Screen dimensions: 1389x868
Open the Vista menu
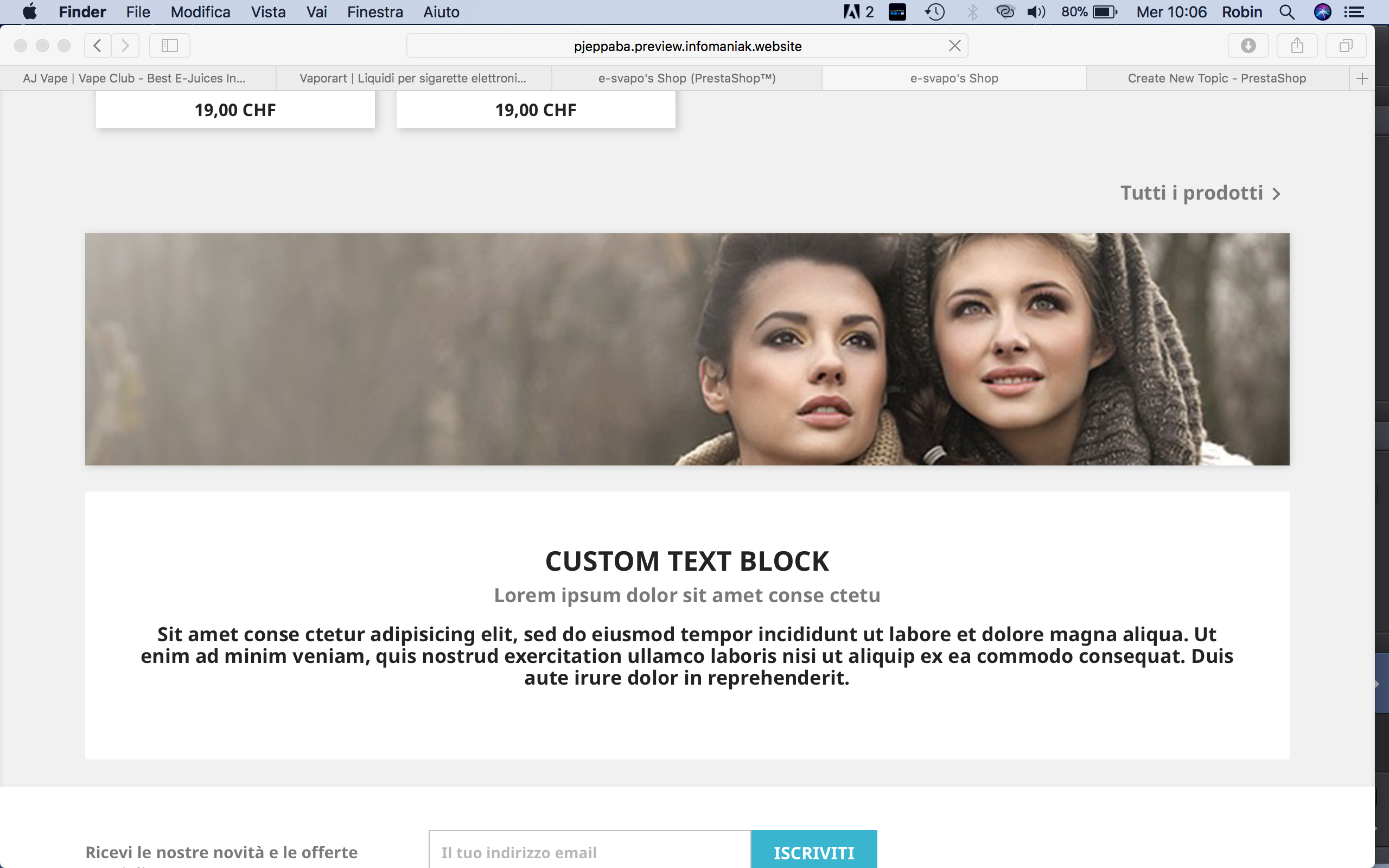[x=267, y=12]
